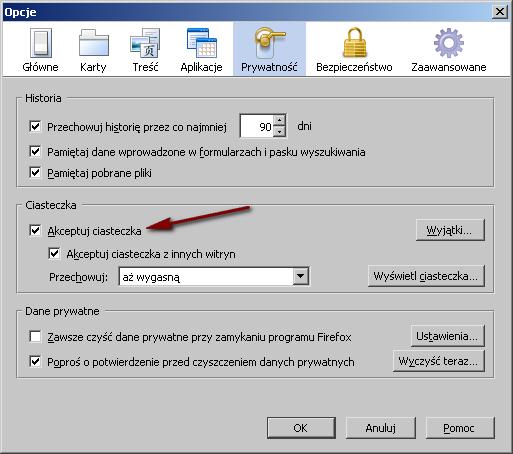Click the history days number field
513x454 pixels.
click(257, 126)
